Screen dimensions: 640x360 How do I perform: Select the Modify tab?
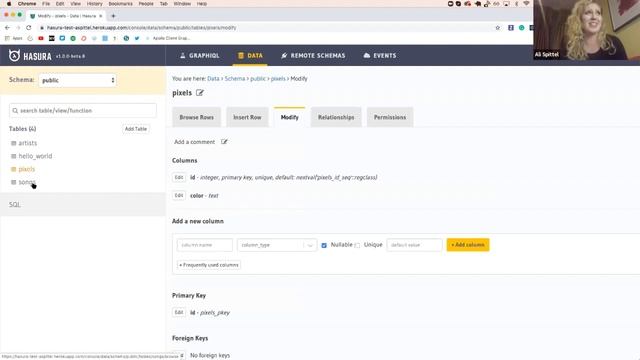[x=289, y=117]
